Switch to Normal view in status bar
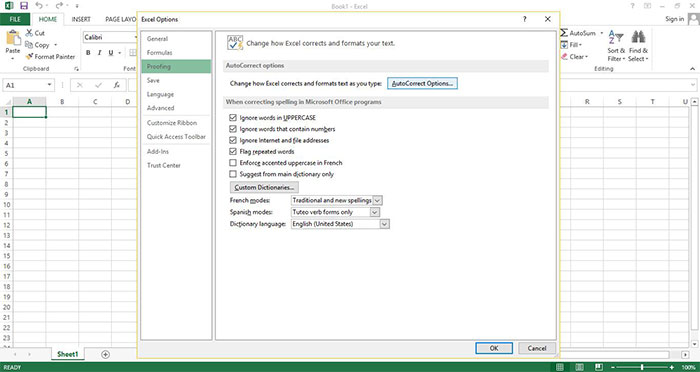 560,367
